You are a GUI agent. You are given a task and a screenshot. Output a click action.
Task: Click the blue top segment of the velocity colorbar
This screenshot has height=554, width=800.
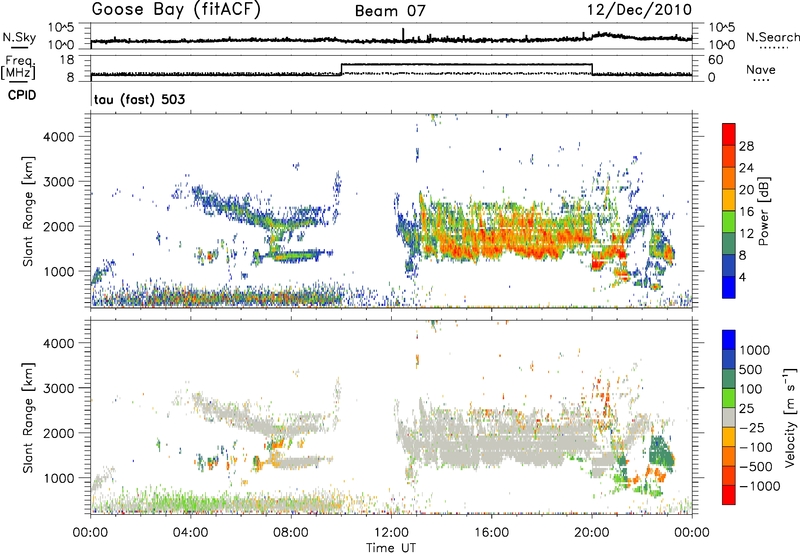pos(729,340)
